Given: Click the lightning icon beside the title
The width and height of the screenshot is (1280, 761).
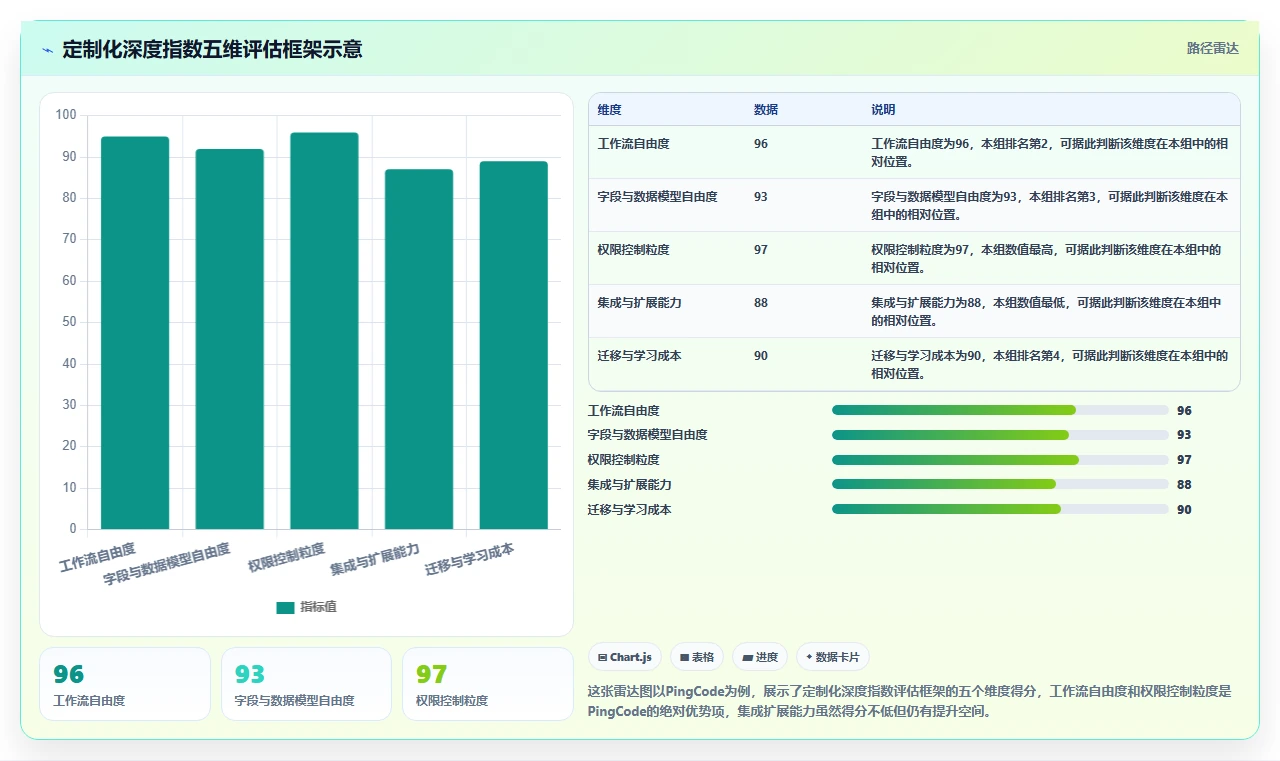Looking at the screenshot, I should pos(47,50).
